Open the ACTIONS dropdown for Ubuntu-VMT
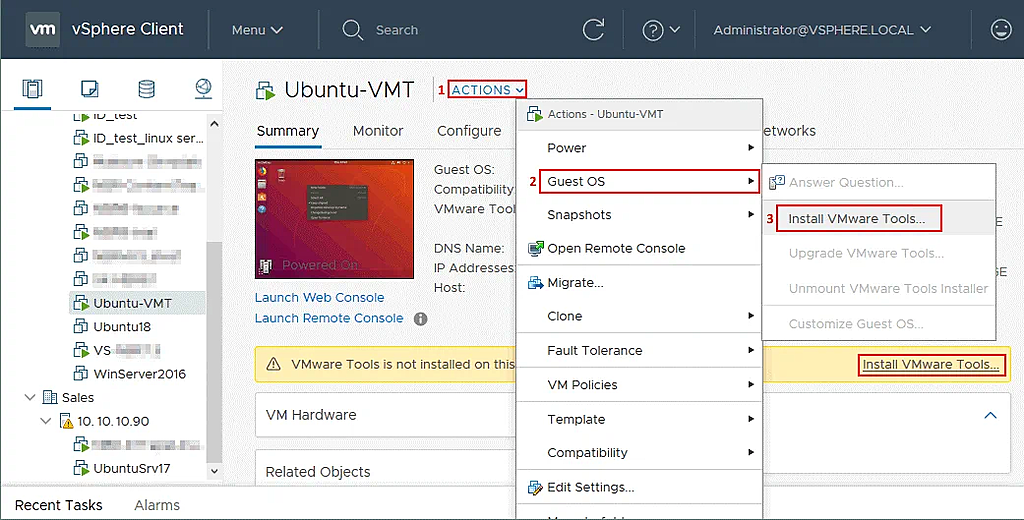This screenshot has width=1024, height=520. click(487, 90)
